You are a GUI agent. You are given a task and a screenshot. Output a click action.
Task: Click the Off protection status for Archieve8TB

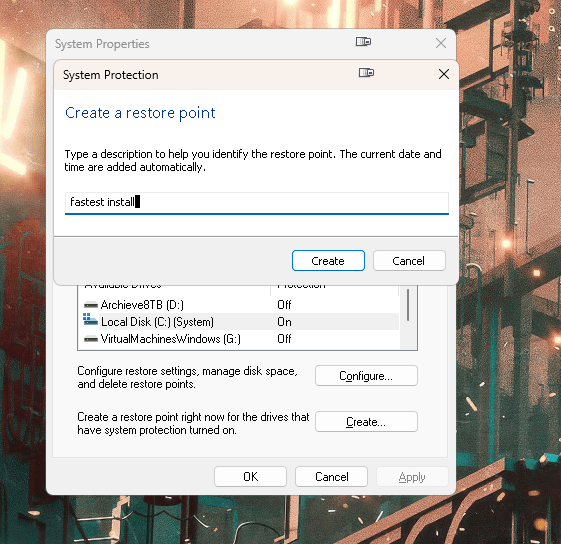click(x=284, y=305)
